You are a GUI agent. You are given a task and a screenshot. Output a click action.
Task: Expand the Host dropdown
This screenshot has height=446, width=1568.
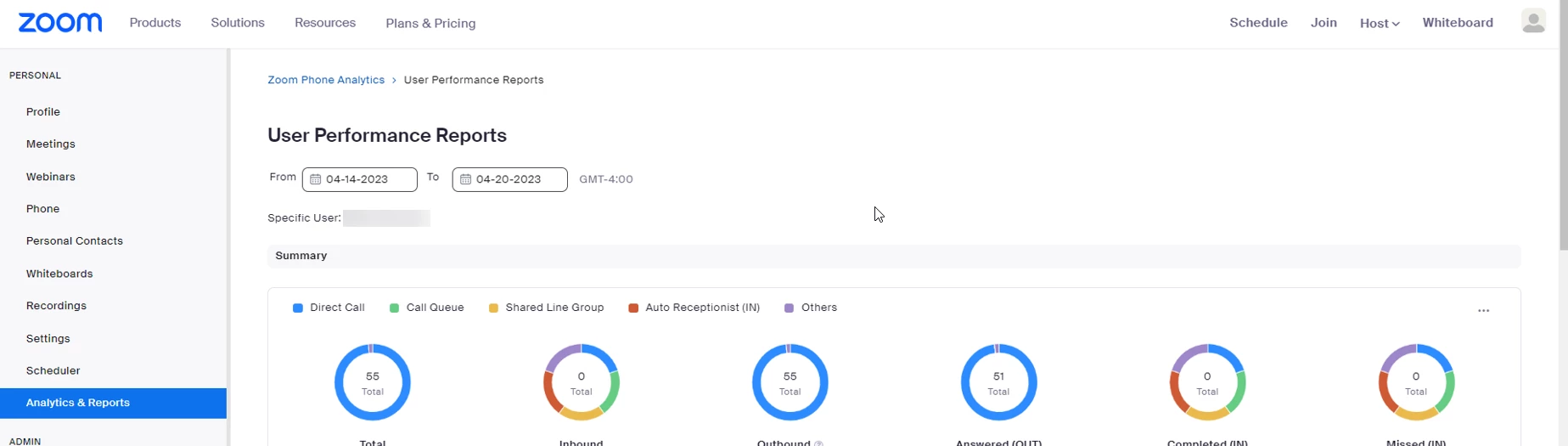pyautogui.click(x=1380, y=24)
